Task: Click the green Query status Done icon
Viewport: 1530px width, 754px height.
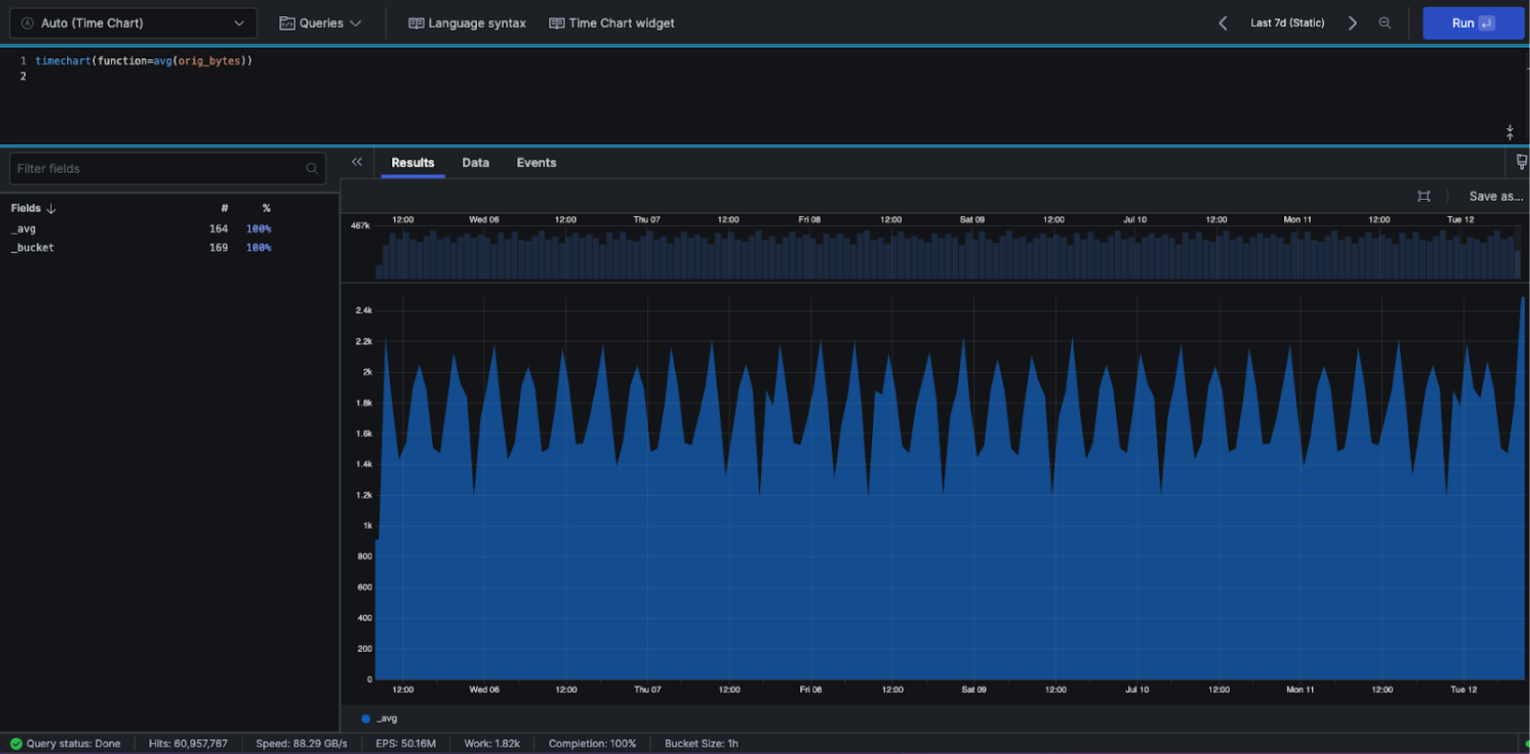Action: tap(16, 744)
